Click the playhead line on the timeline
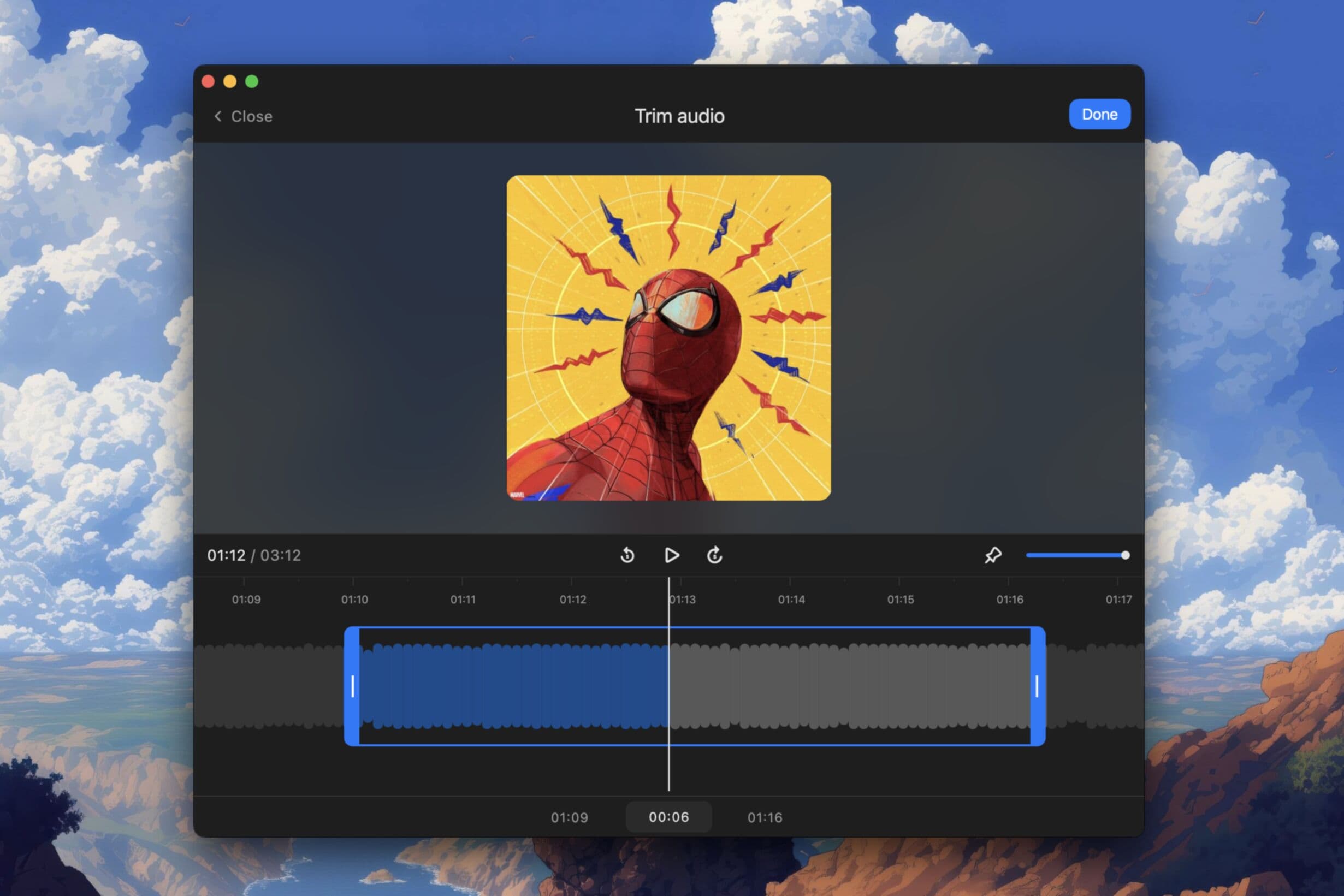The width and height of the screenshot is (1344, 896). tap(668, 685)
